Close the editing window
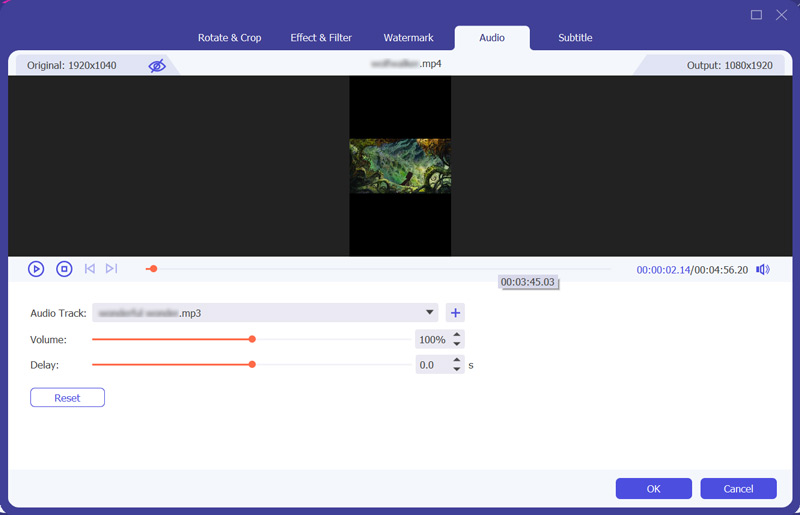 point(781,15)
